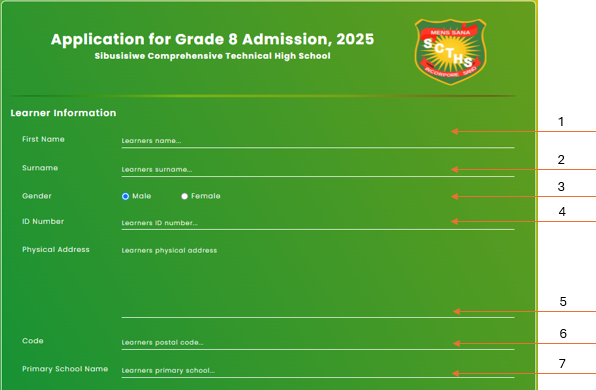Click the SCTHS school crest logo
This screenshot has width=596, height=390.
[x=450, y=52]
